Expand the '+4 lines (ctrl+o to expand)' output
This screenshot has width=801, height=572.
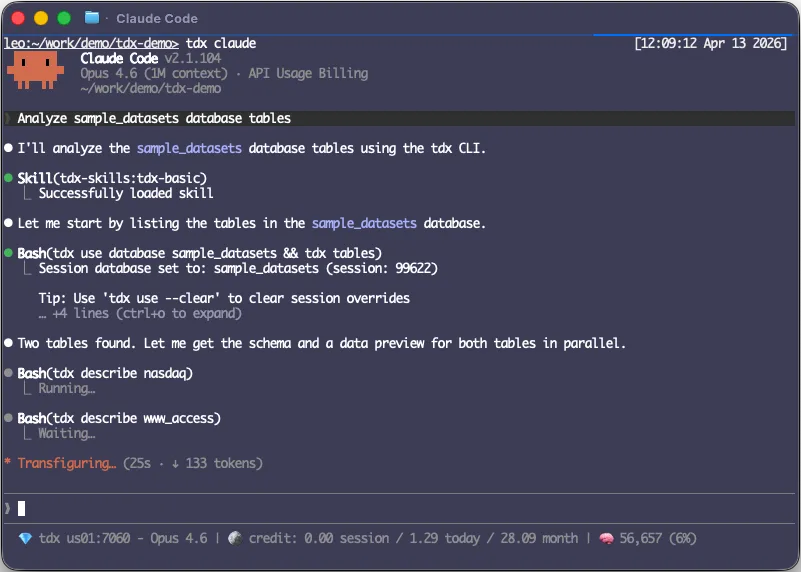coord(140,313)
